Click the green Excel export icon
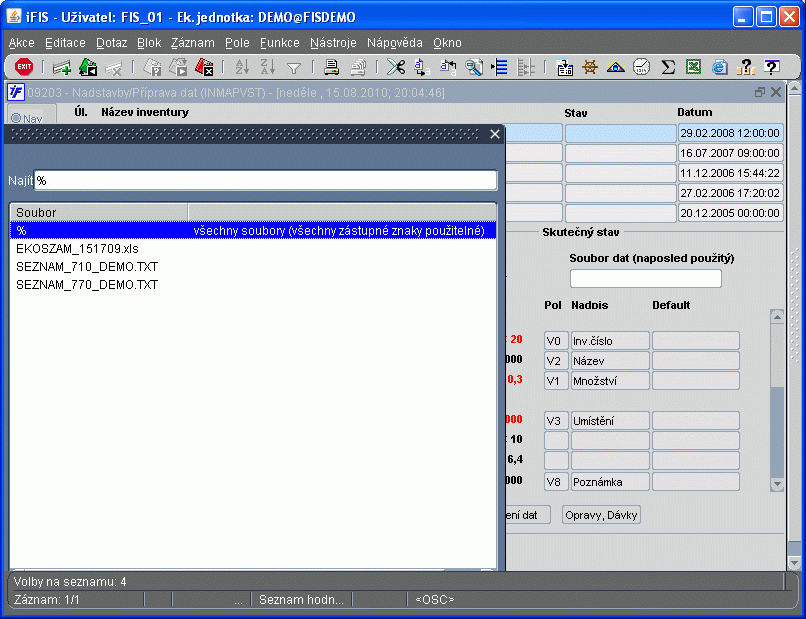Viewport: 806px width, 619px height. coord(693,67)
